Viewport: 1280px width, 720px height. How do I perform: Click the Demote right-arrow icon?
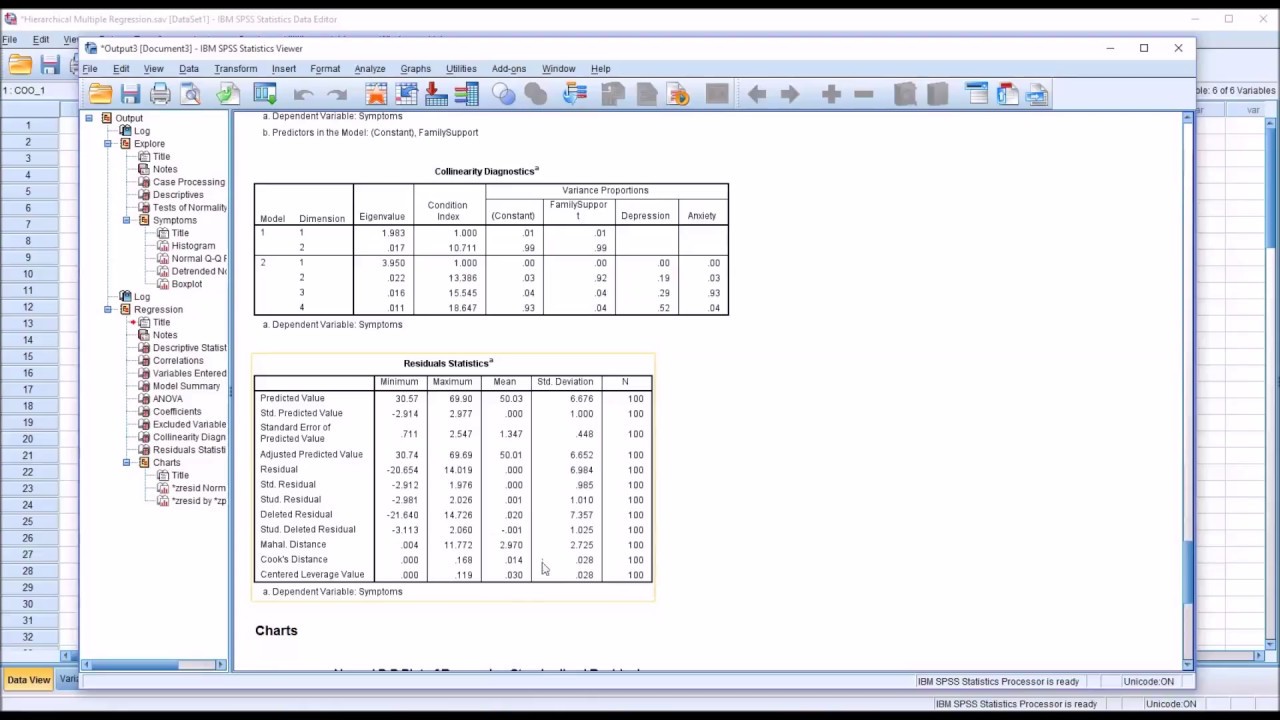coord(790,94)
